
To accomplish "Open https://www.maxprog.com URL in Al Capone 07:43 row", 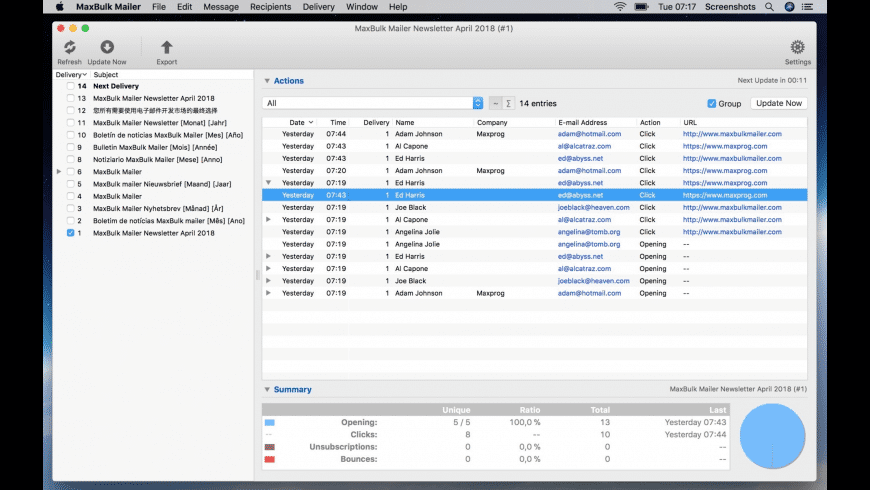I will point(725,146).
